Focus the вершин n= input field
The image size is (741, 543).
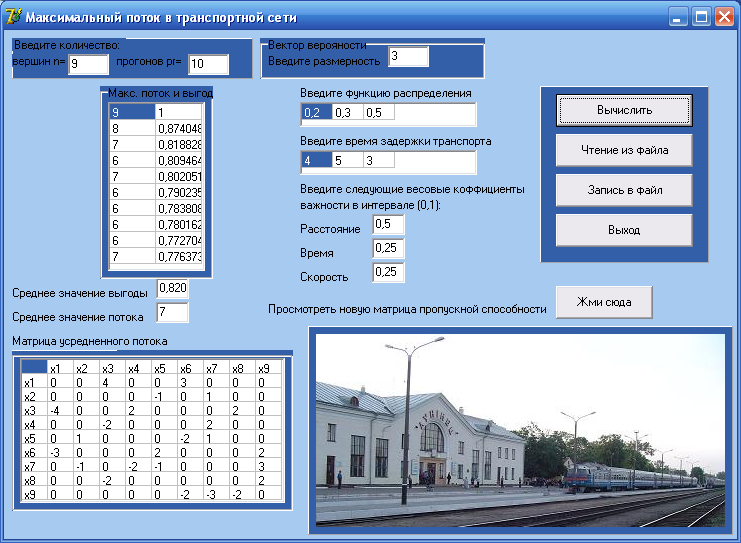point(88,64)
